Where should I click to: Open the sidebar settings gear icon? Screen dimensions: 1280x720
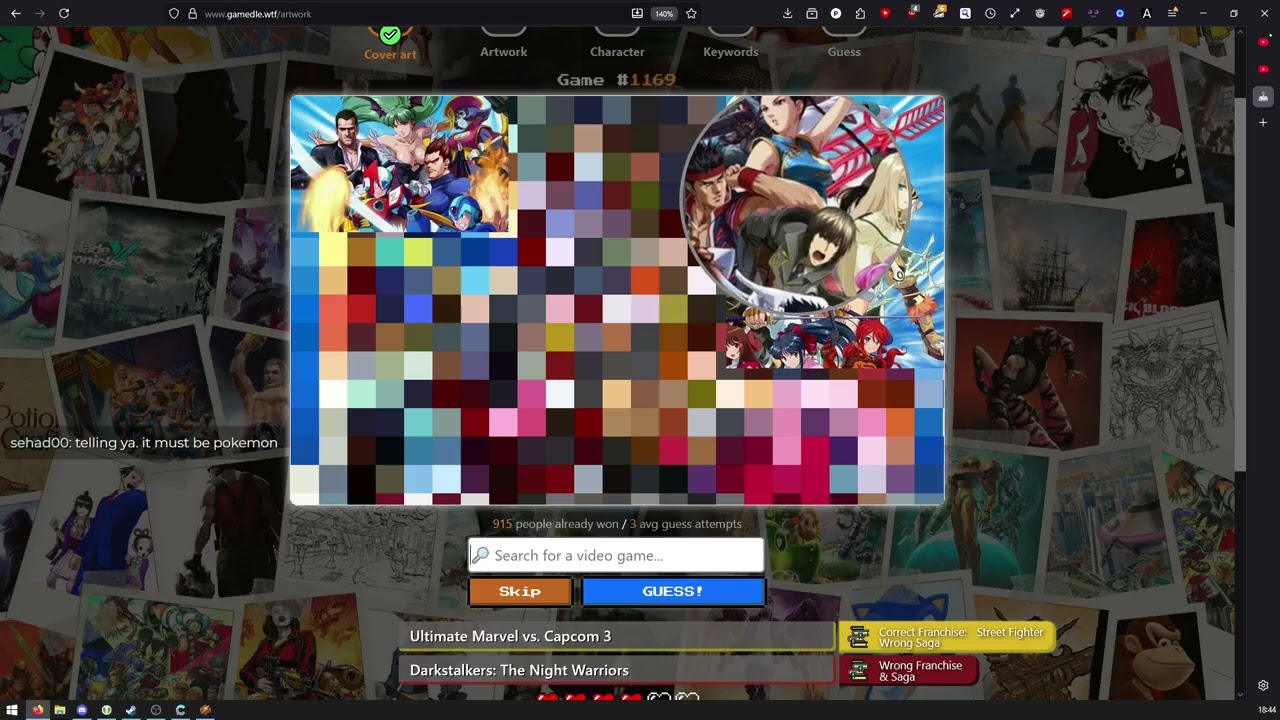(1263, 686)
